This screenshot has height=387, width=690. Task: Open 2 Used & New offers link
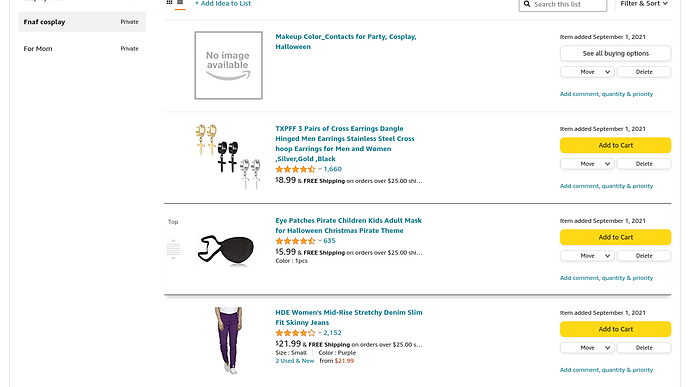295,361
